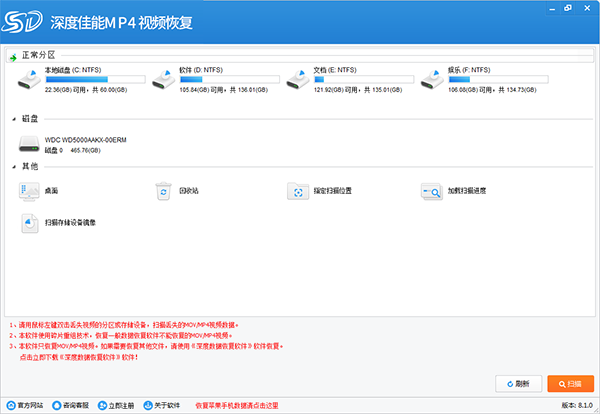Select the local disk C: NTFS drive icon

30,77
